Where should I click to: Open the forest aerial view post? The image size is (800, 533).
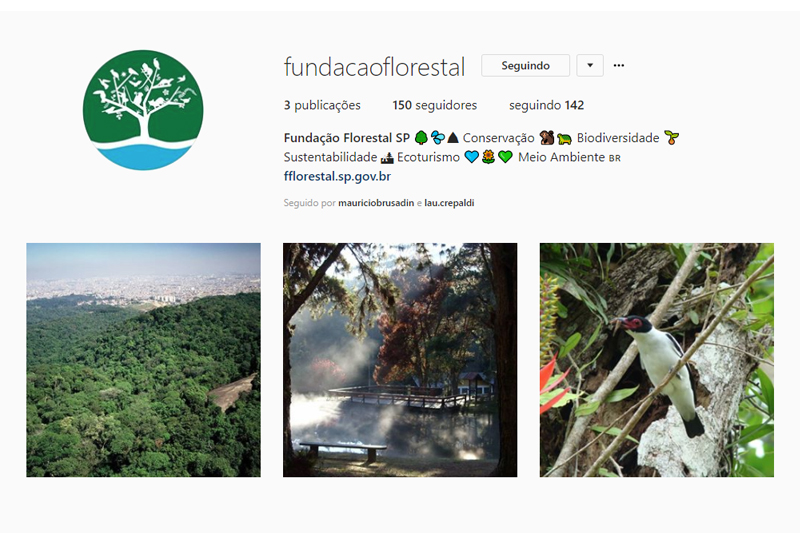(143, 360)
